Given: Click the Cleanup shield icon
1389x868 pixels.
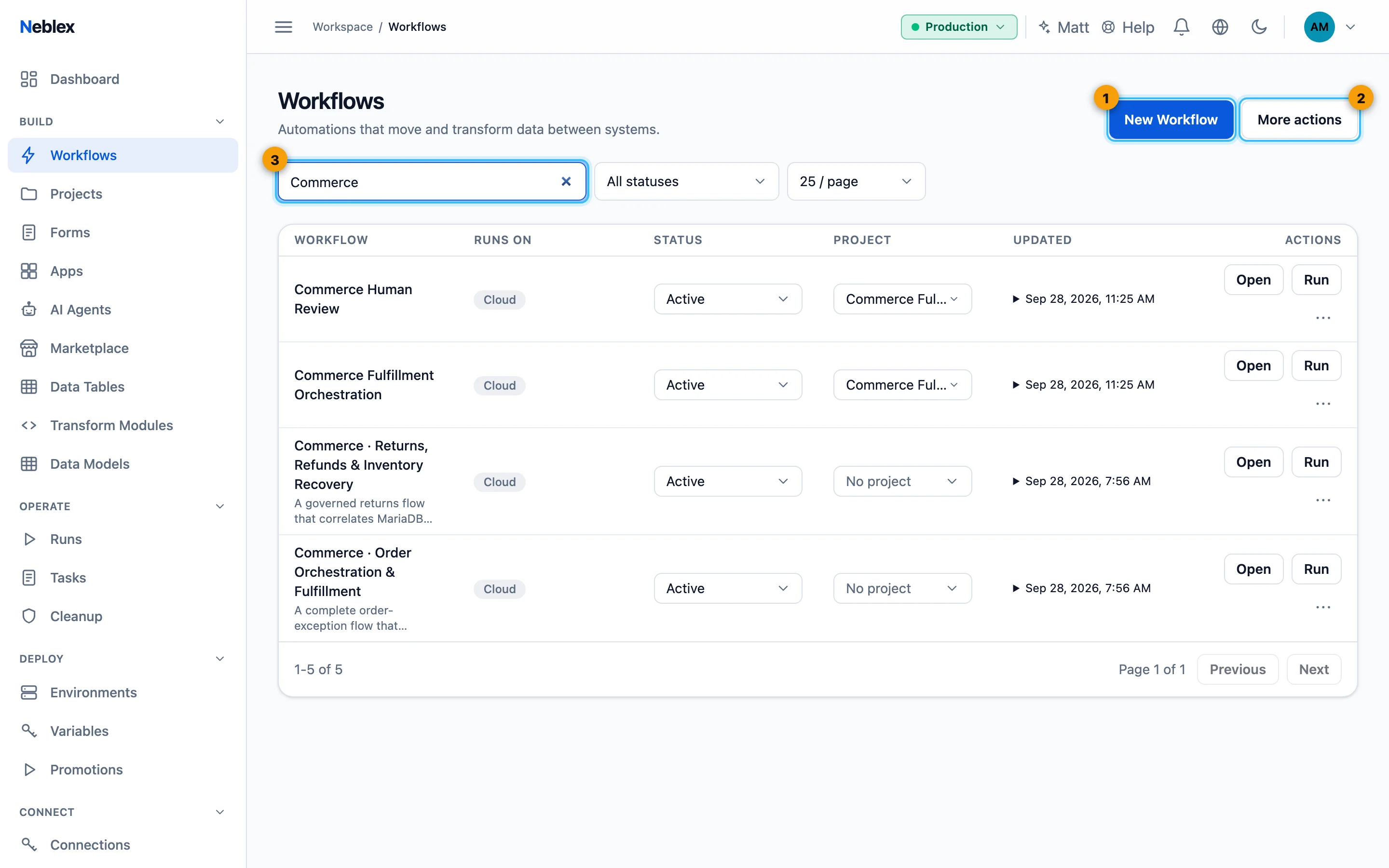Looking at the screenshot, I should point(29,616).
